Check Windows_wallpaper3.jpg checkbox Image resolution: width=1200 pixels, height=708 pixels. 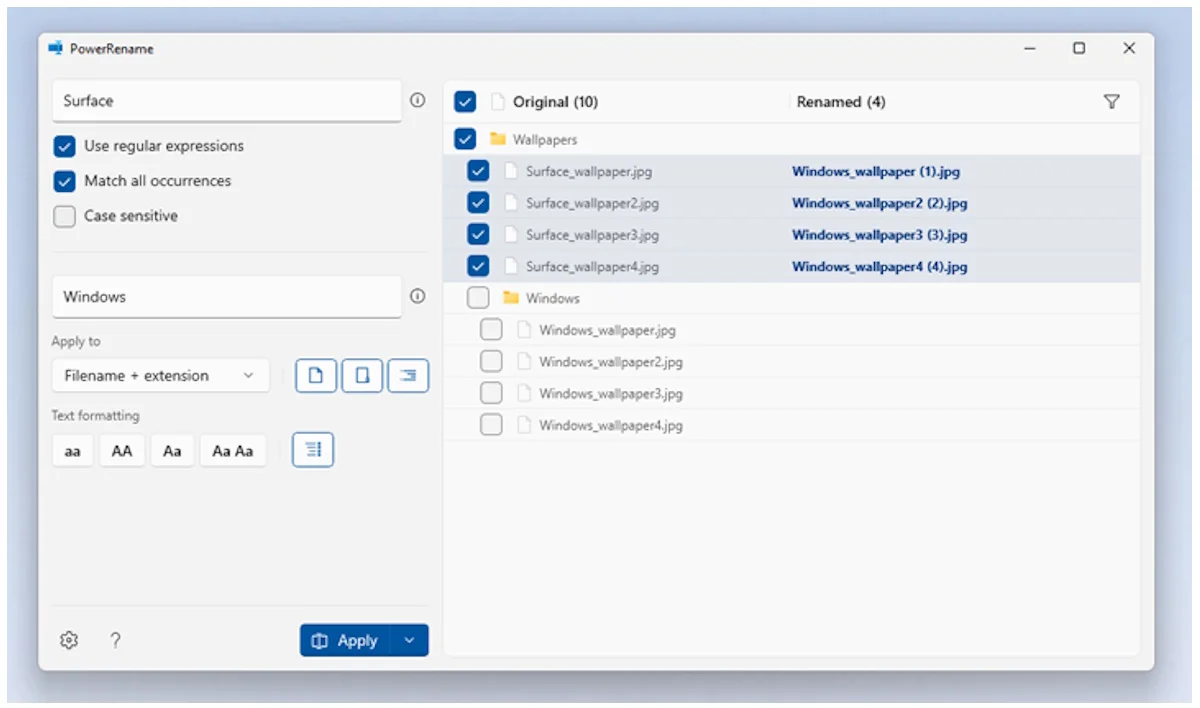pyautogui.click(x=491, y=393)
